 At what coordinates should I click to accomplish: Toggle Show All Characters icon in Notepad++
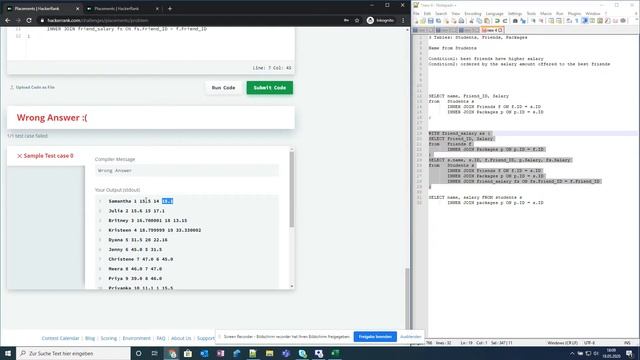(x=577, y=21)
